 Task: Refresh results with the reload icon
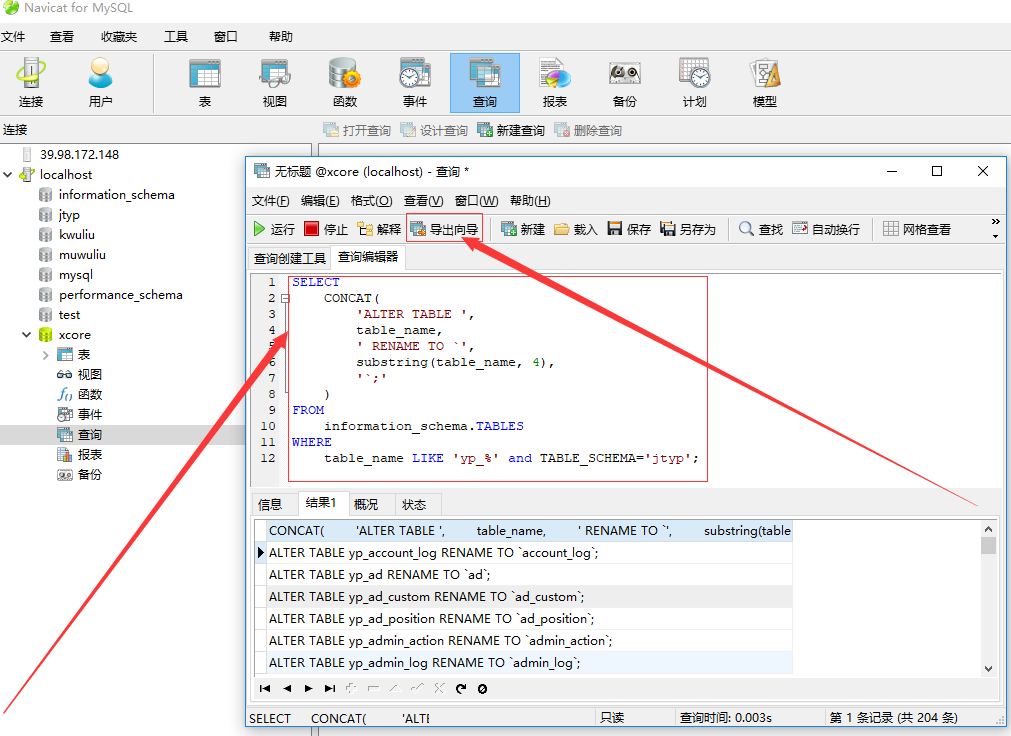460,688
